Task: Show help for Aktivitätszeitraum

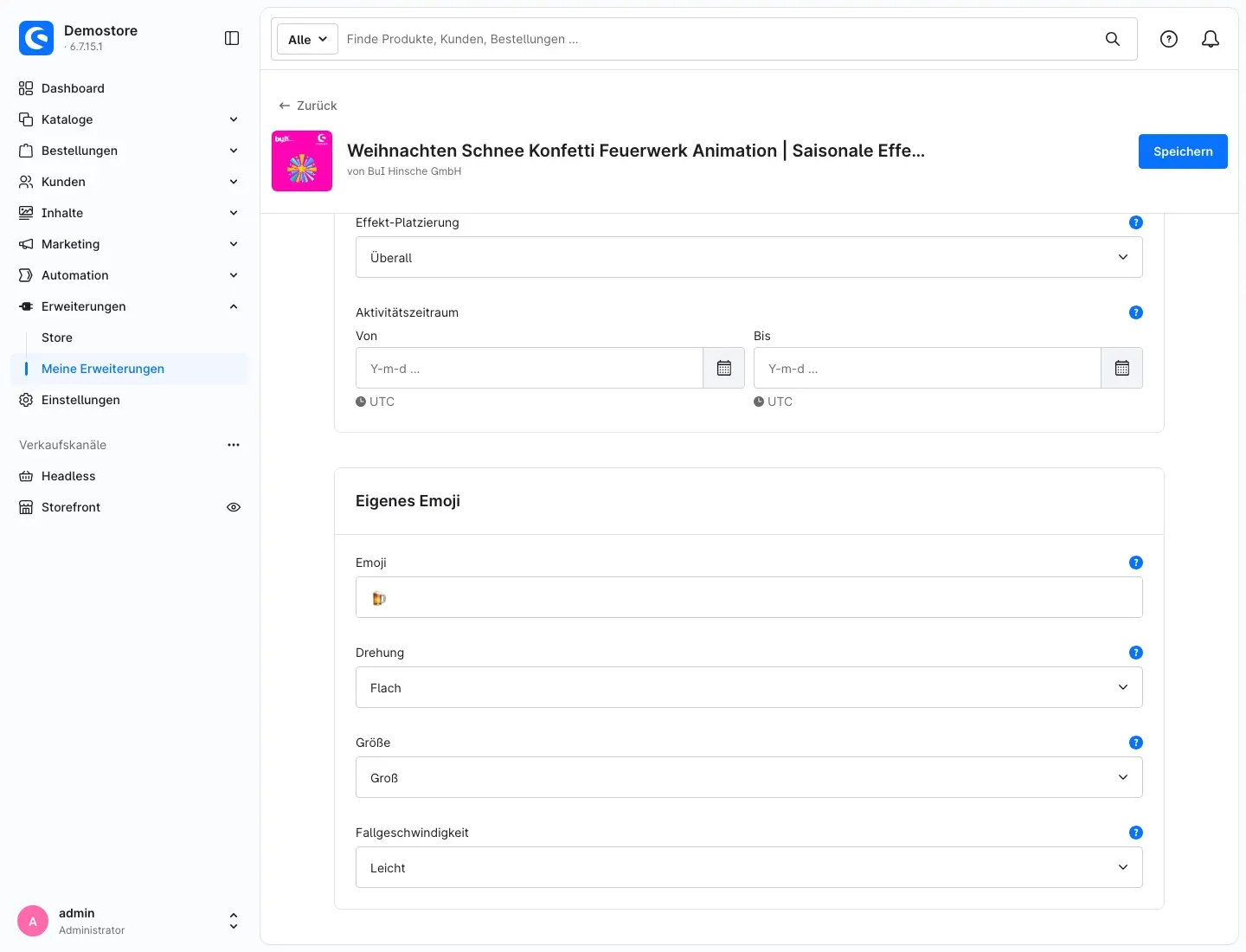Action: pyautogui.click(x=1136, y=312)
